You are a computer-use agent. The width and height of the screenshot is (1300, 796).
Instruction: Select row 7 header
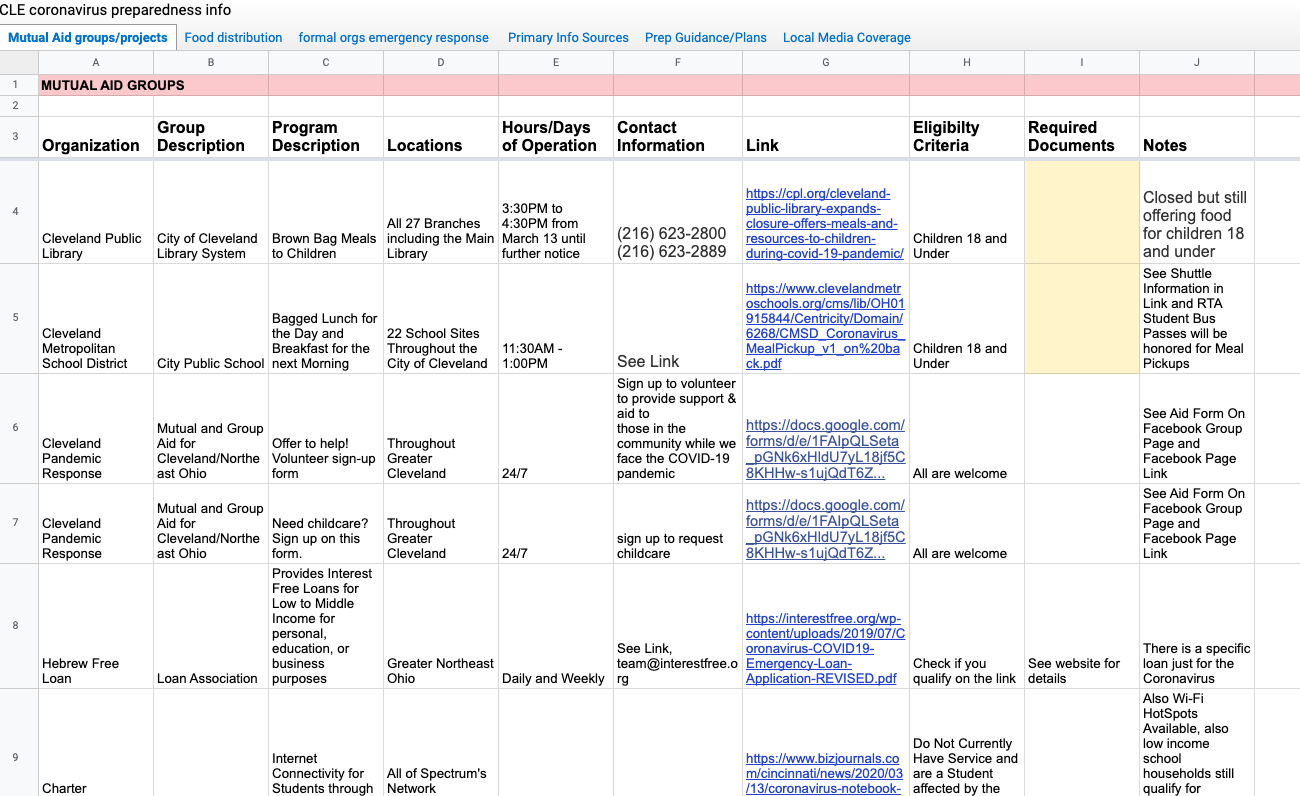[19, 524]
